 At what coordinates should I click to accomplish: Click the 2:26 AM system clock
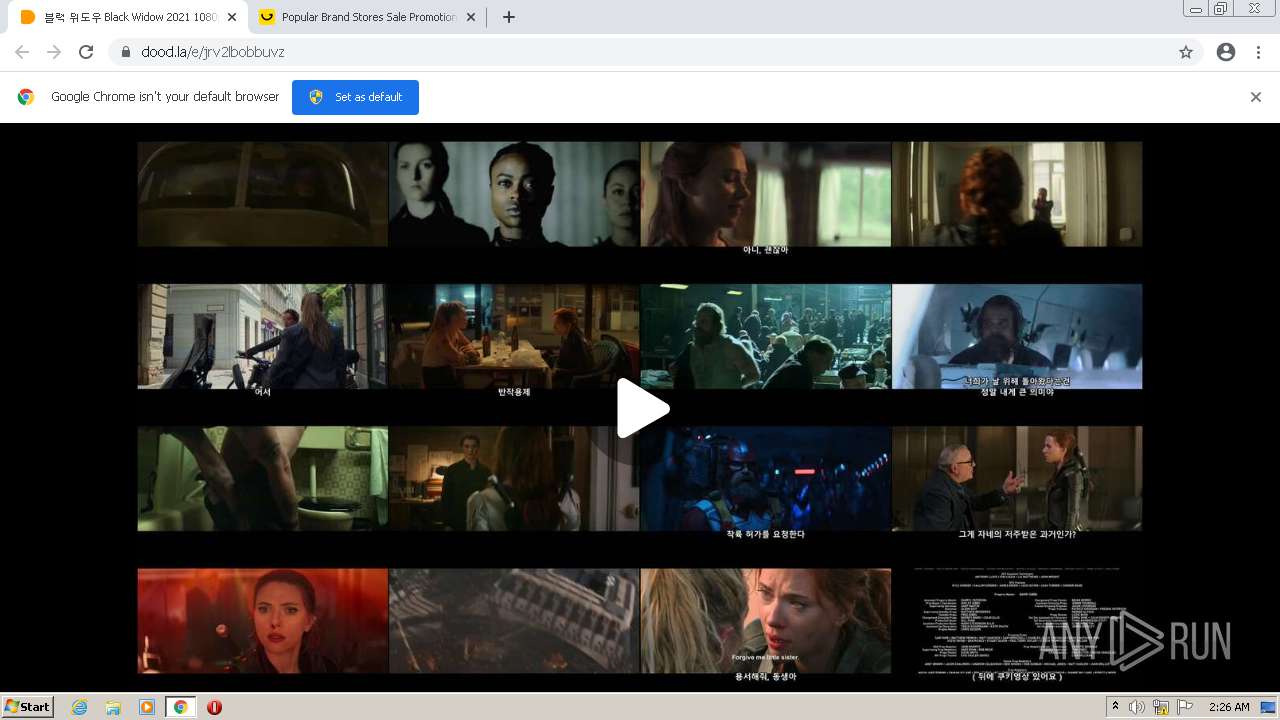coord(1229,707)
